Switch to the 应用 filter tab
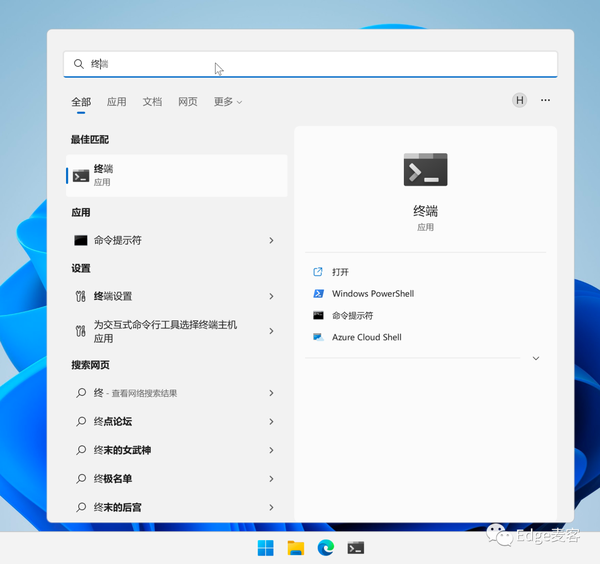The height and width of the screenshot is (564, 600). coord(117,102)
